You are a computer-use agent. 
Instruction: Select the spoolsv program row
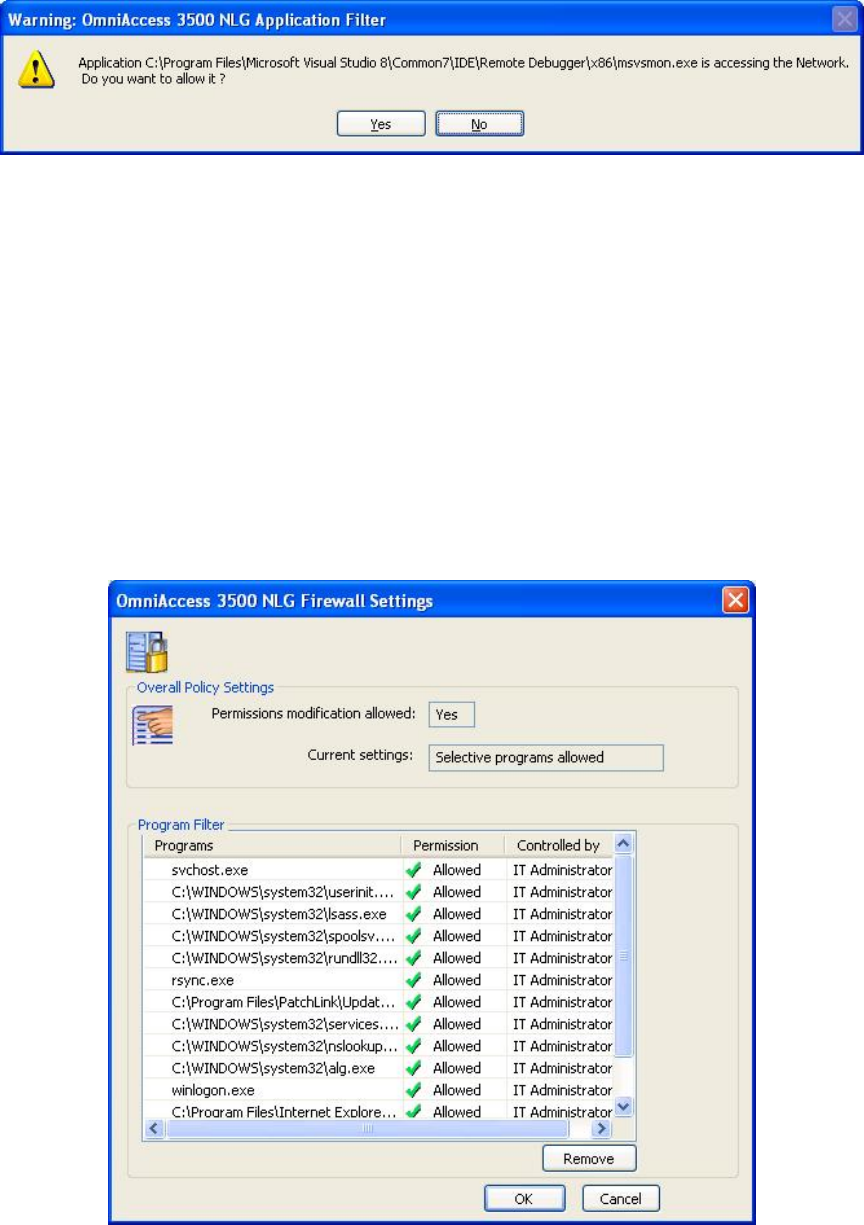(378, 936)
